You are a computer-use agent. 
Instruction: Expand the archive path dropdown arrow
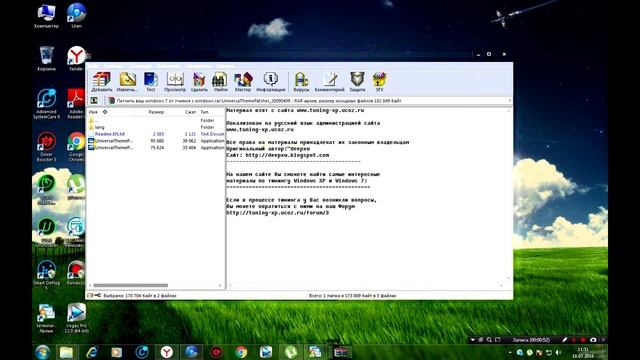509,100
